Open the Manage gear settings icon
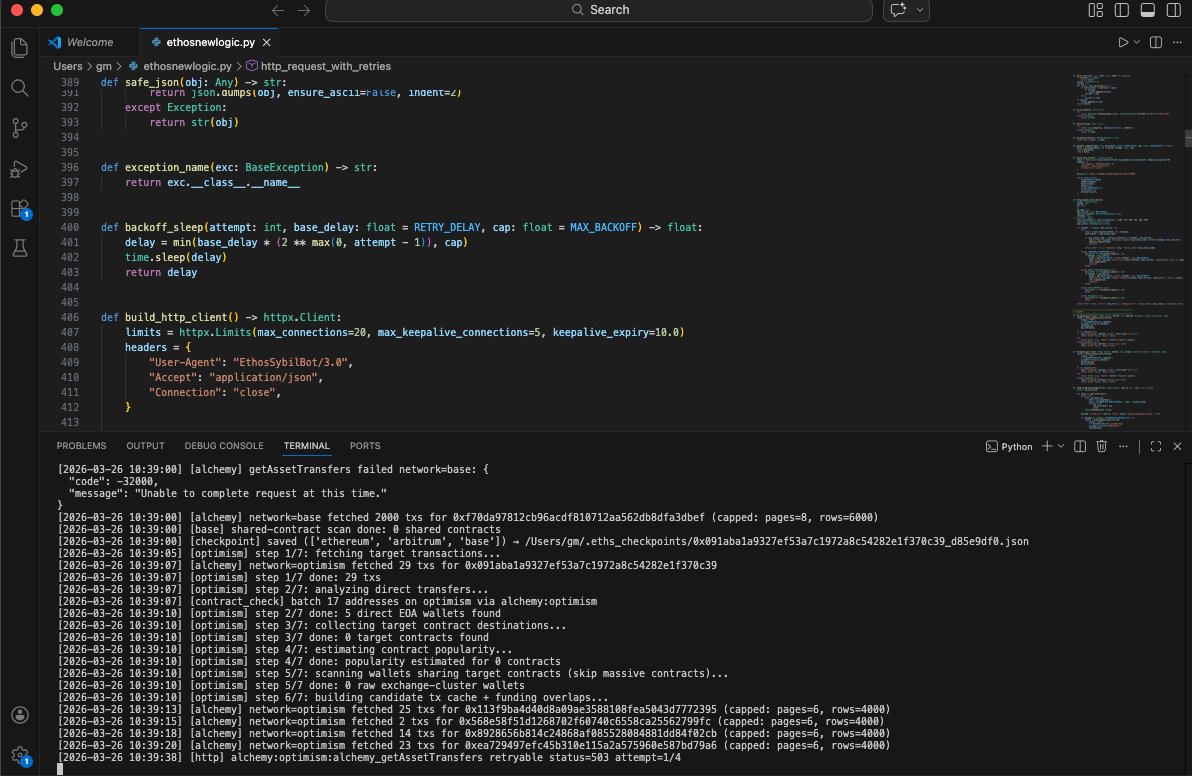Image resolution: width=1192 pixels, height=776 pixels. (20, 755)
